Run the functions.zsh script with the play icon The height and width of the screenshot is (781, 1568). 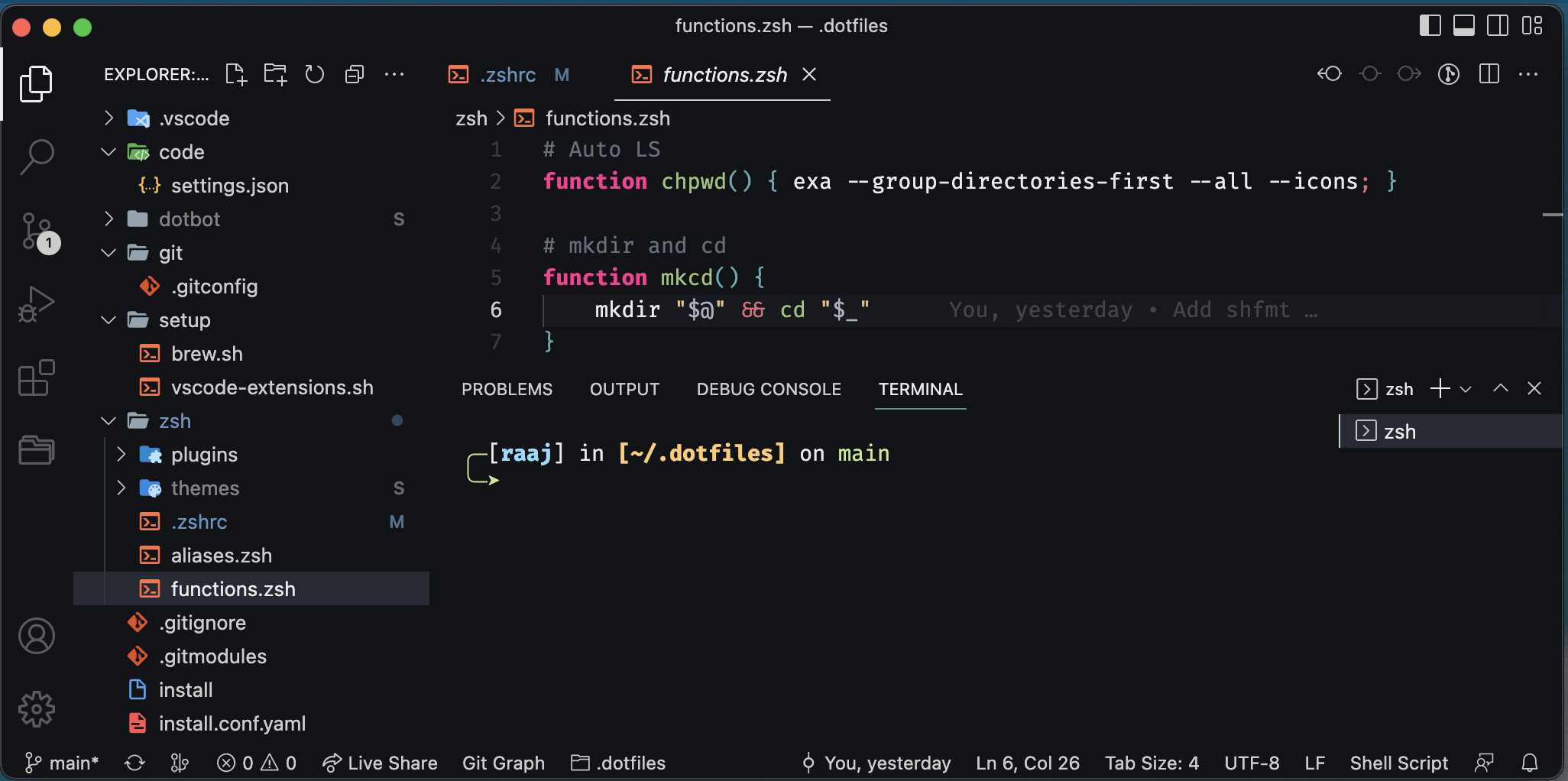1450,74
